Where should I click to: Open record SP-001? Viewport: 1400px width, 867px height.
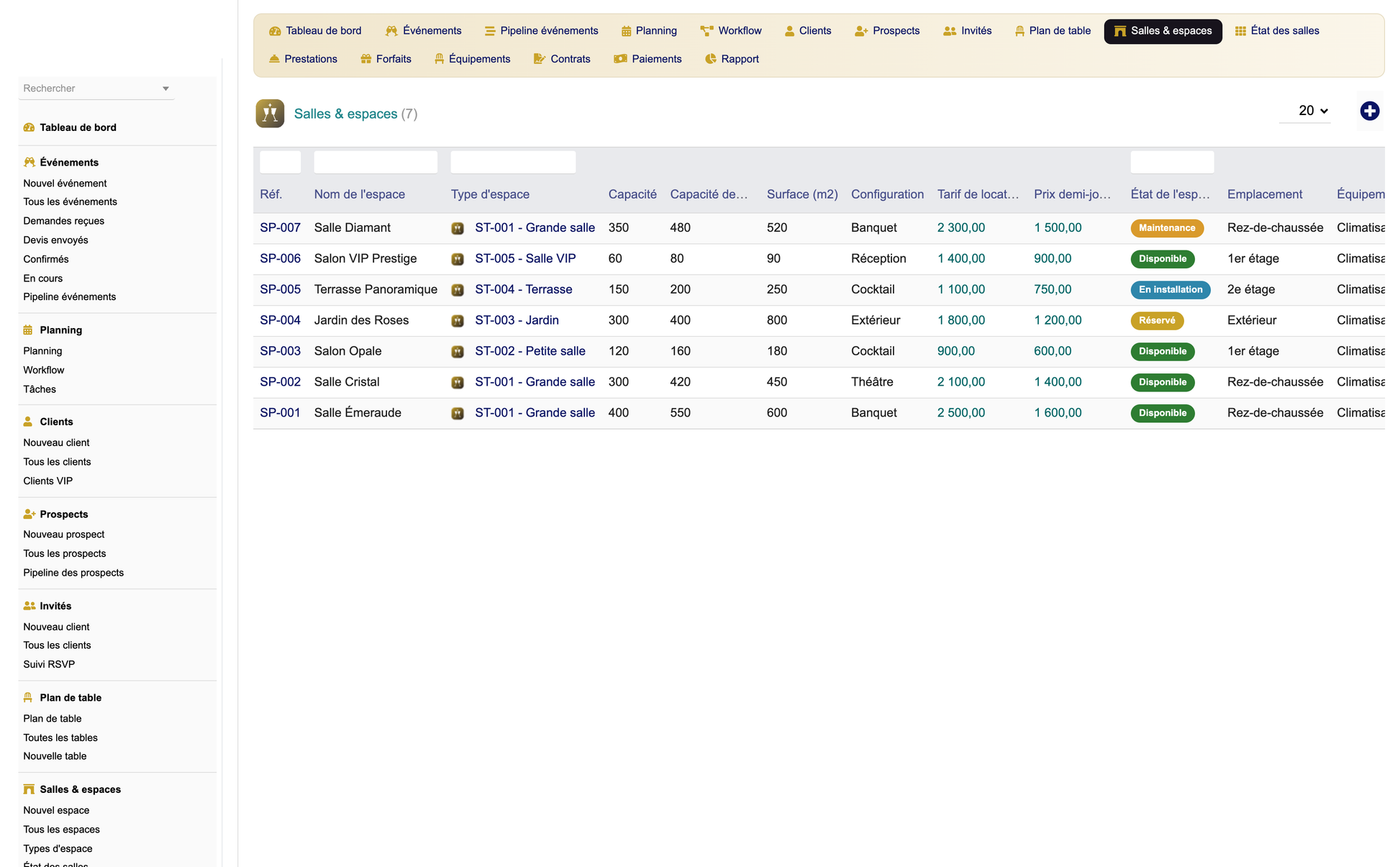(x=280, y=413)
